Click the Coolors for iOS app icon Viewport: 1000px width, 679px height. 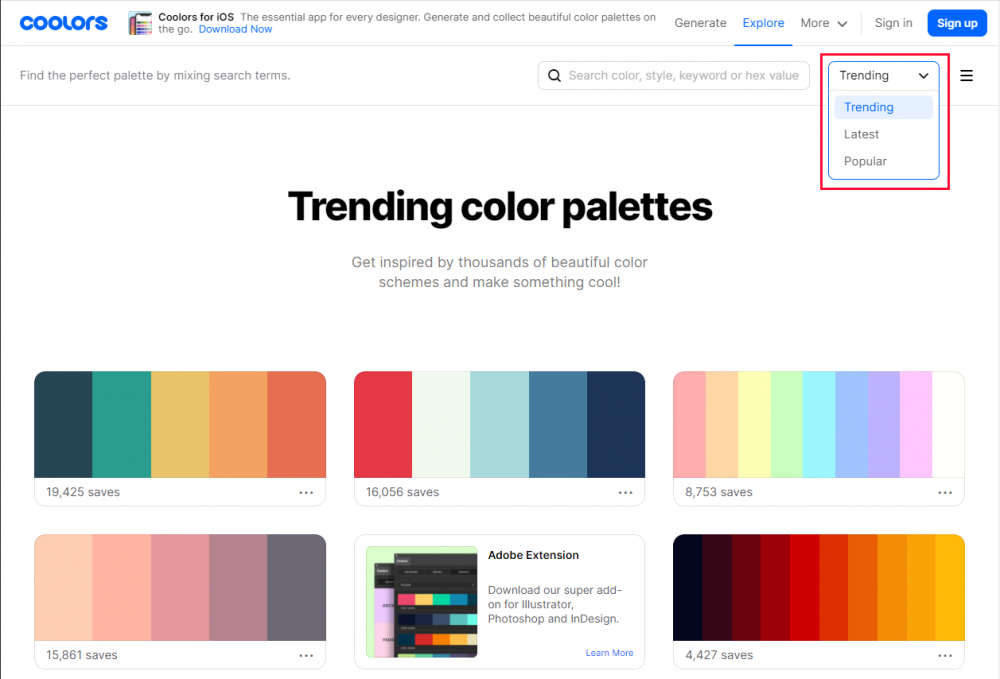(x=139, y=22)
